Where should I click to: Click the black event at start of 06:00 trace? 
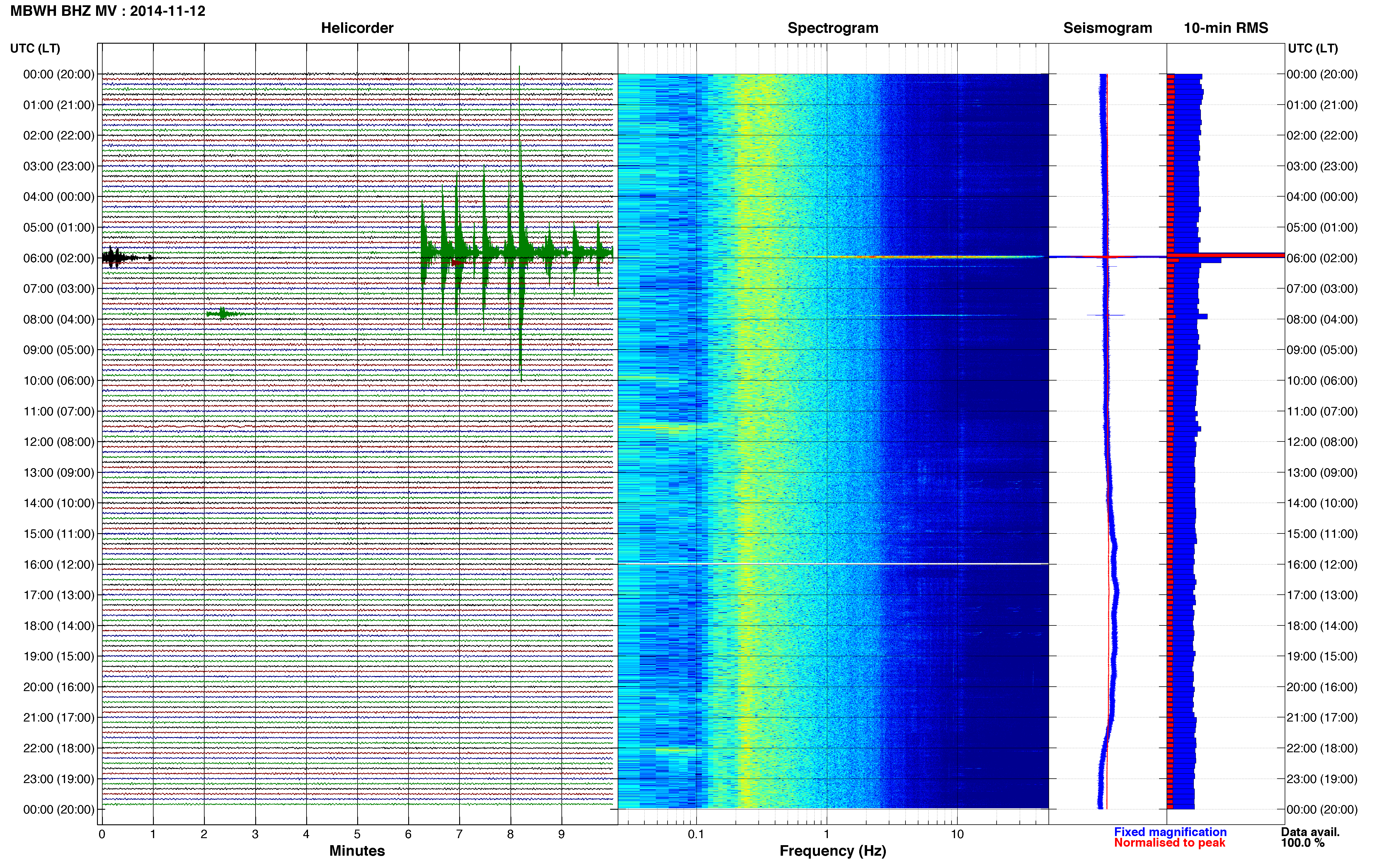point(127,258)
